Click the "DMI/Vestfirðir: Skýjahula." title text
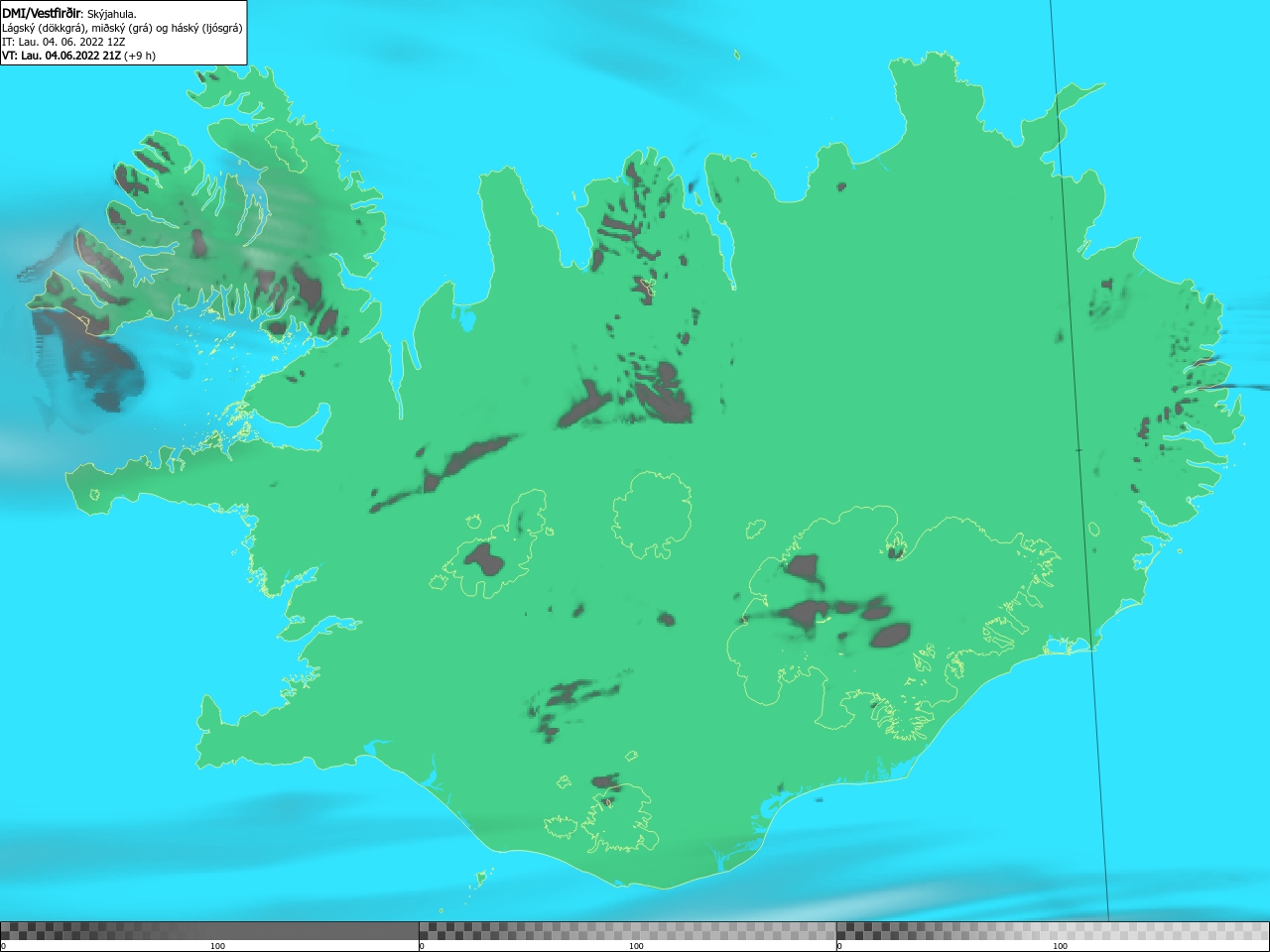1270x952 pixels. [69, 14]
